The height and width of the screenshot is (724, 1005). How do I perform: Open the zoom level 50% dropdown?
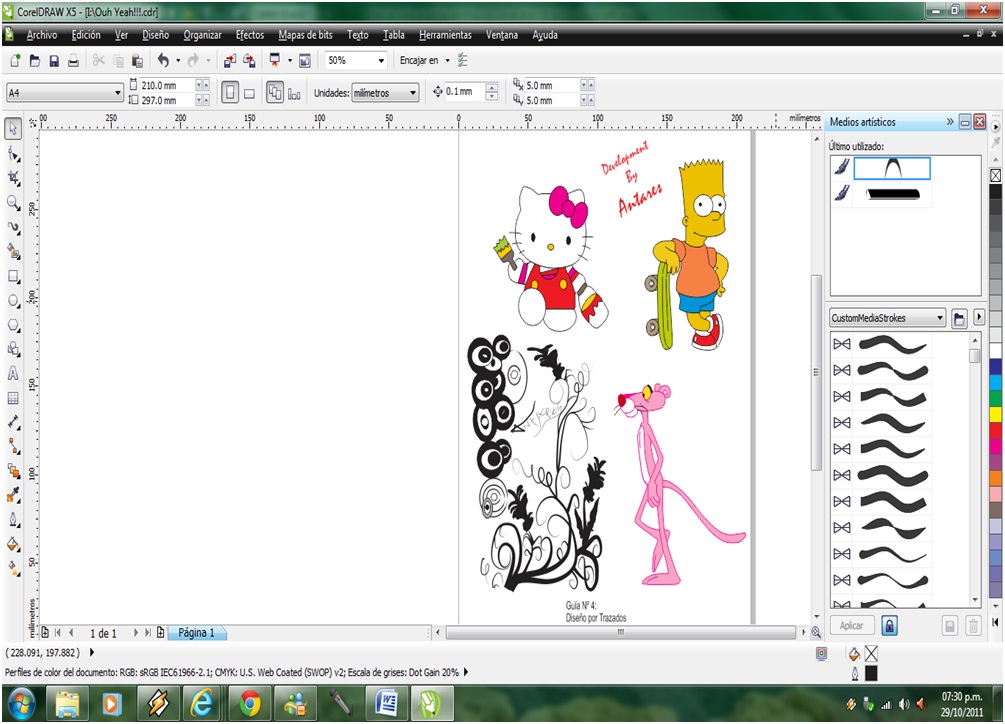381,60
